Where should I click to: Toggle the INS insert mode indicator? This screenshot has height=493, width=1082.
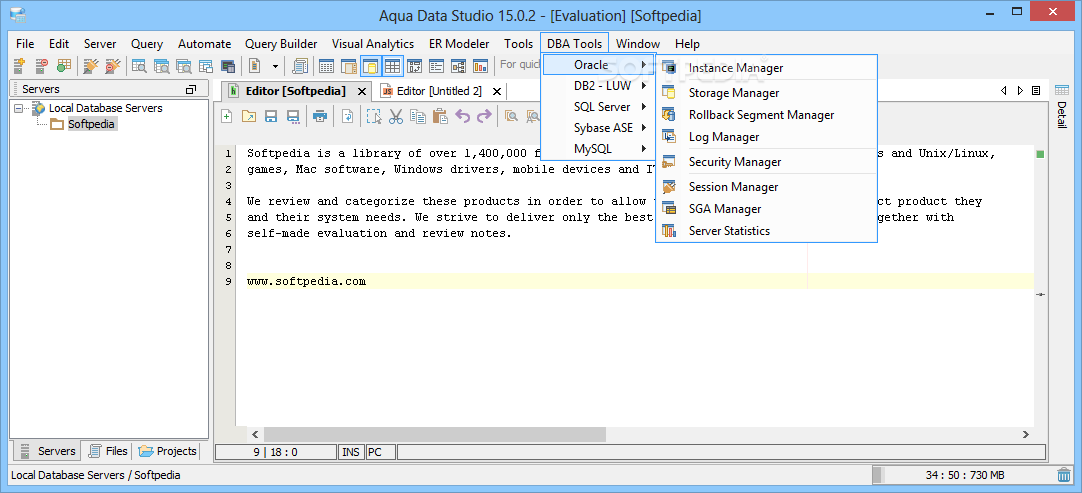point(351,452)
